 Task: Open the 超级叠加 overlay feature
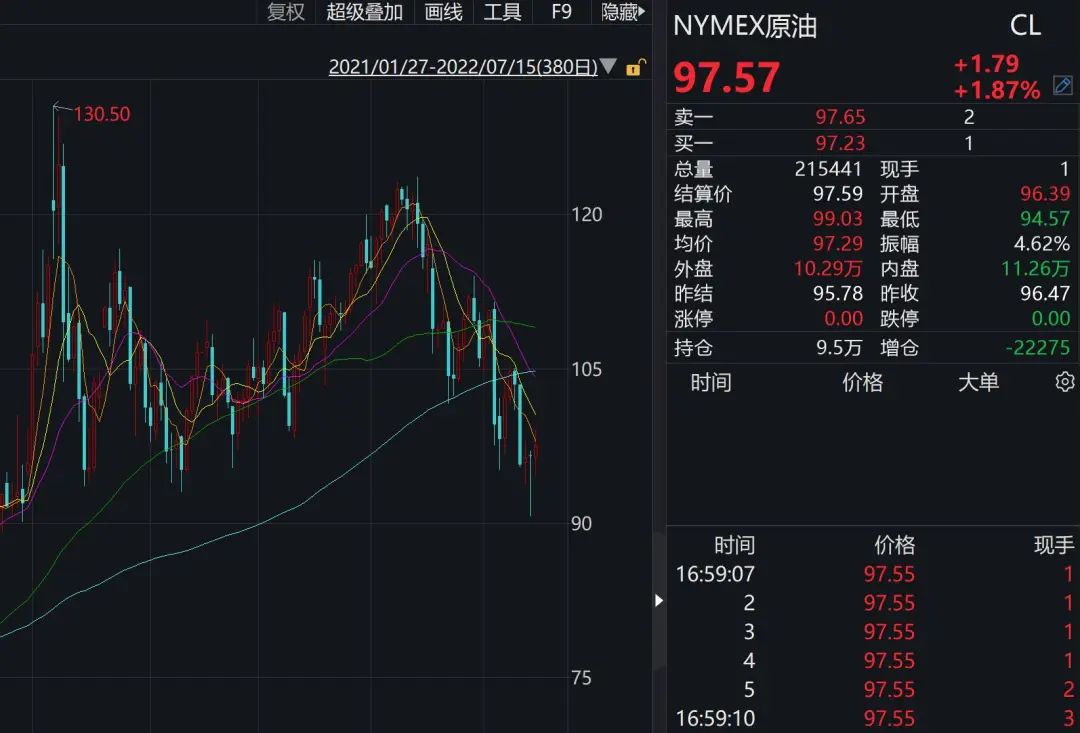(x=363, y=13)
